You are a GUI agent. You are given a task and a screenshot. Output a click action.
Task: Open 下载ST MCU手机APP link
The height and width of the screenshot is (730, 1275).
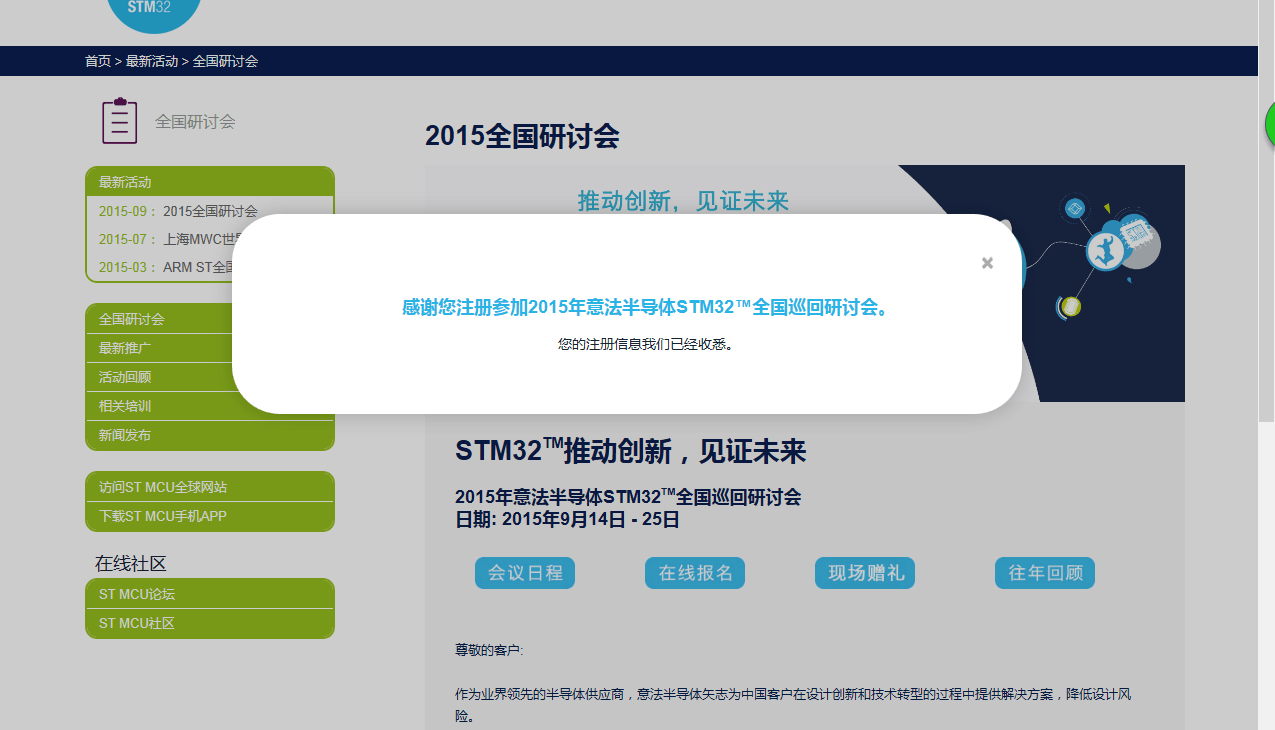tap(210, 516)
